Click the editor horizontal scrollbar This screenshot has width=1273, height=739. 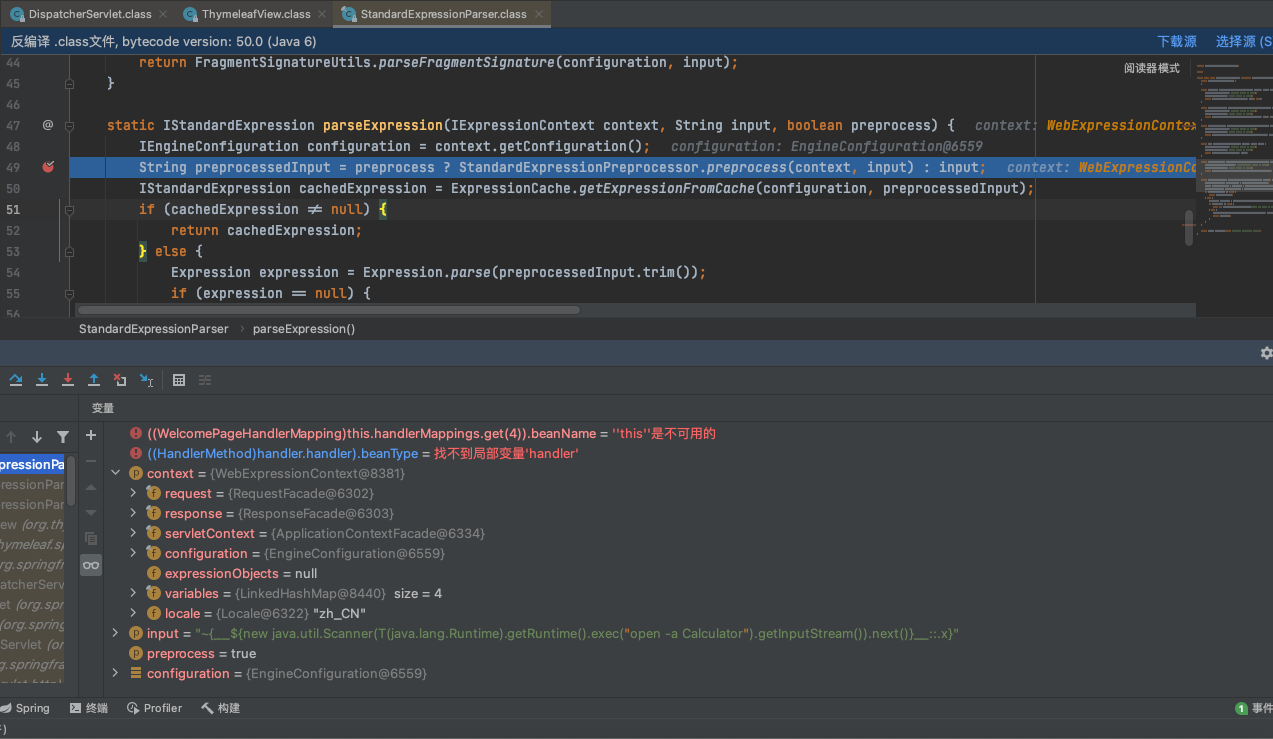pyautogui.click(x=329, y=310)
